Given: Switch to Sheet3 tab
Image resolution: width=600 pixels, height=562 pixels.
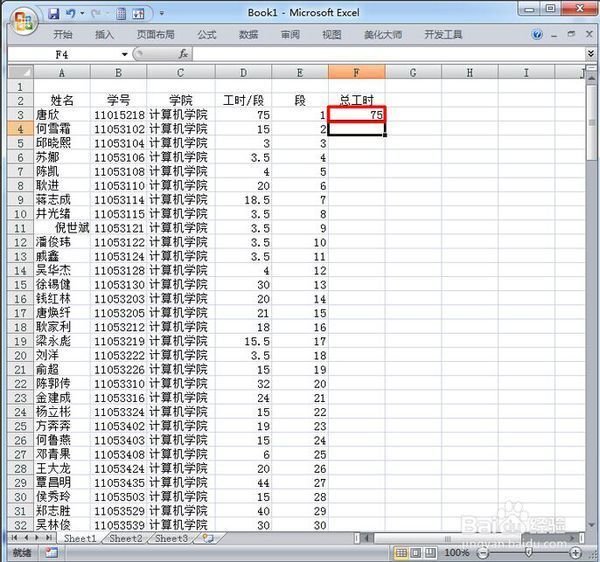Looking at the screenshot, I should 171,538.
